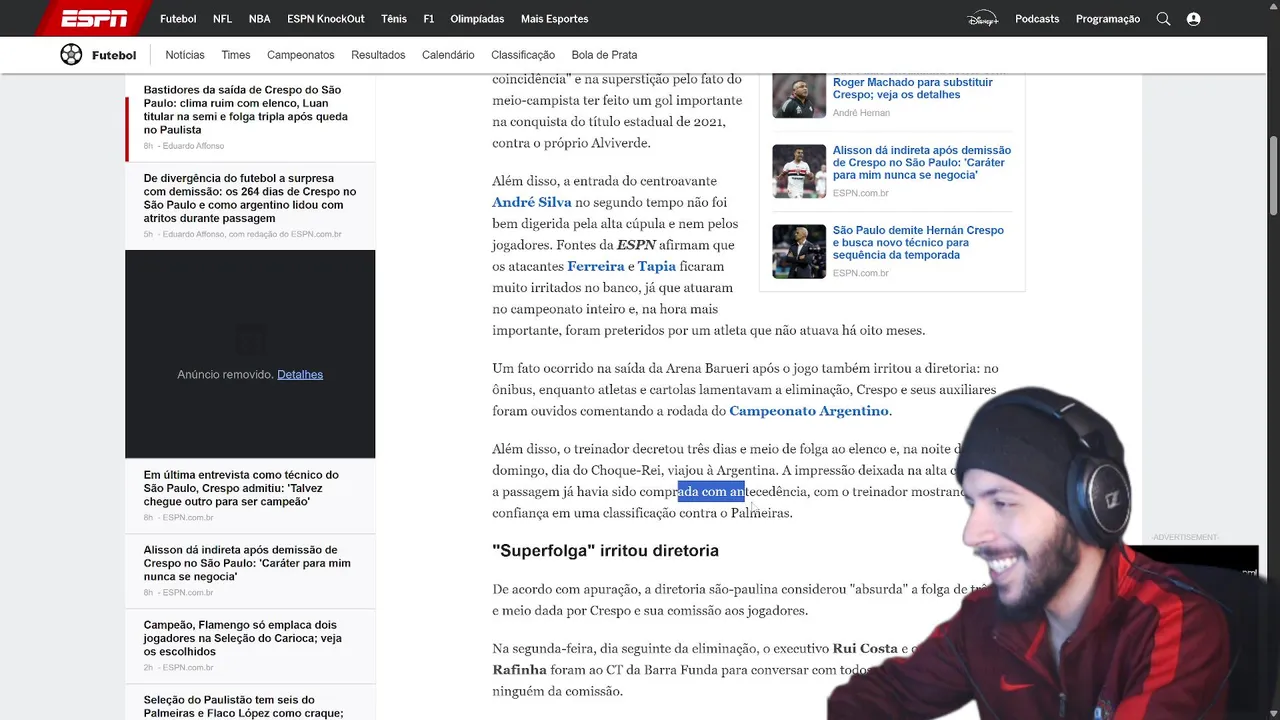The width and height of the screenshot is (1280, 720).
Task: Click the Disney+ logo icon
Action: click(982, 19)
